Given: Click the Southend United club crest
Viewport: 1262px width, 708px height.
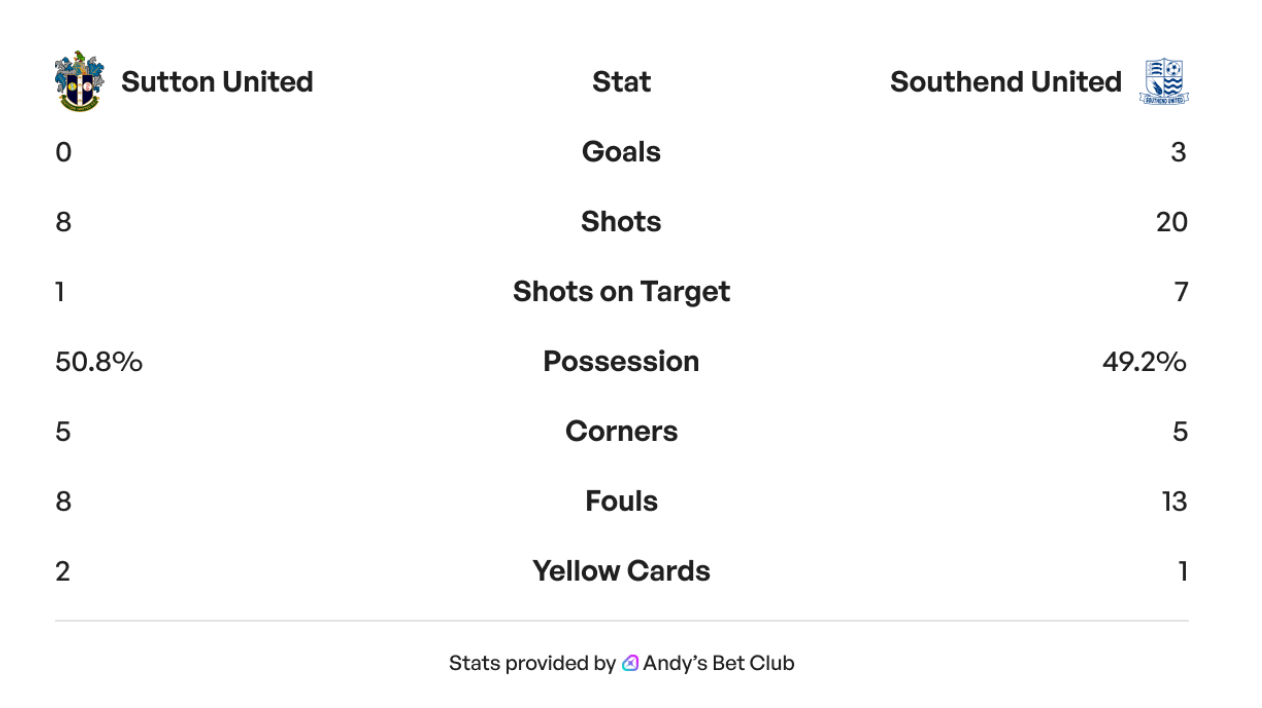Looking at the screenshot, I should coord(1163,82).
